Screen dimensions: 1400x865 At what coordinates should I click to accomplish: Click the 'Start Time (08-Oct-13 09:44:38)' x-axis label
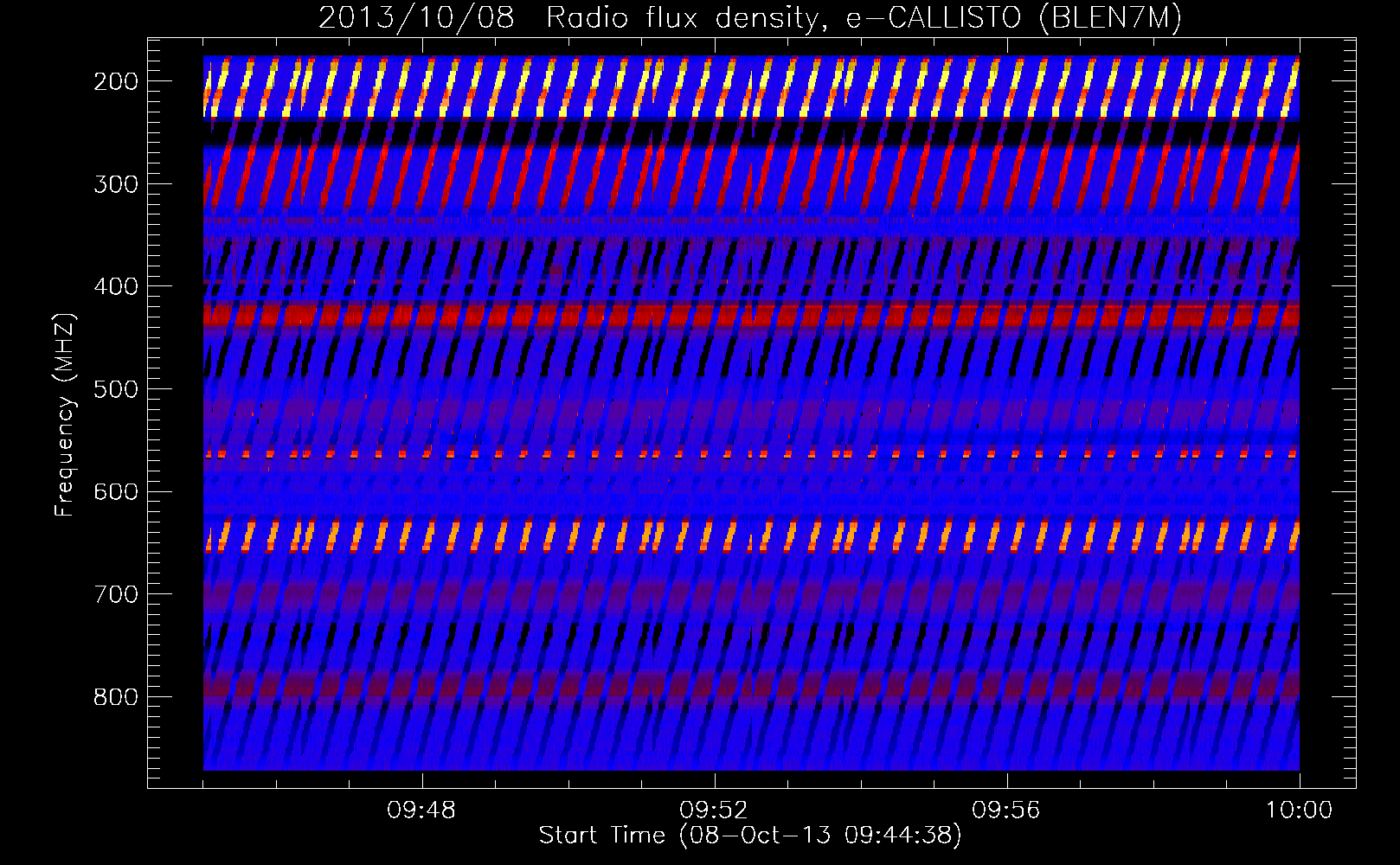pos(750,836)
